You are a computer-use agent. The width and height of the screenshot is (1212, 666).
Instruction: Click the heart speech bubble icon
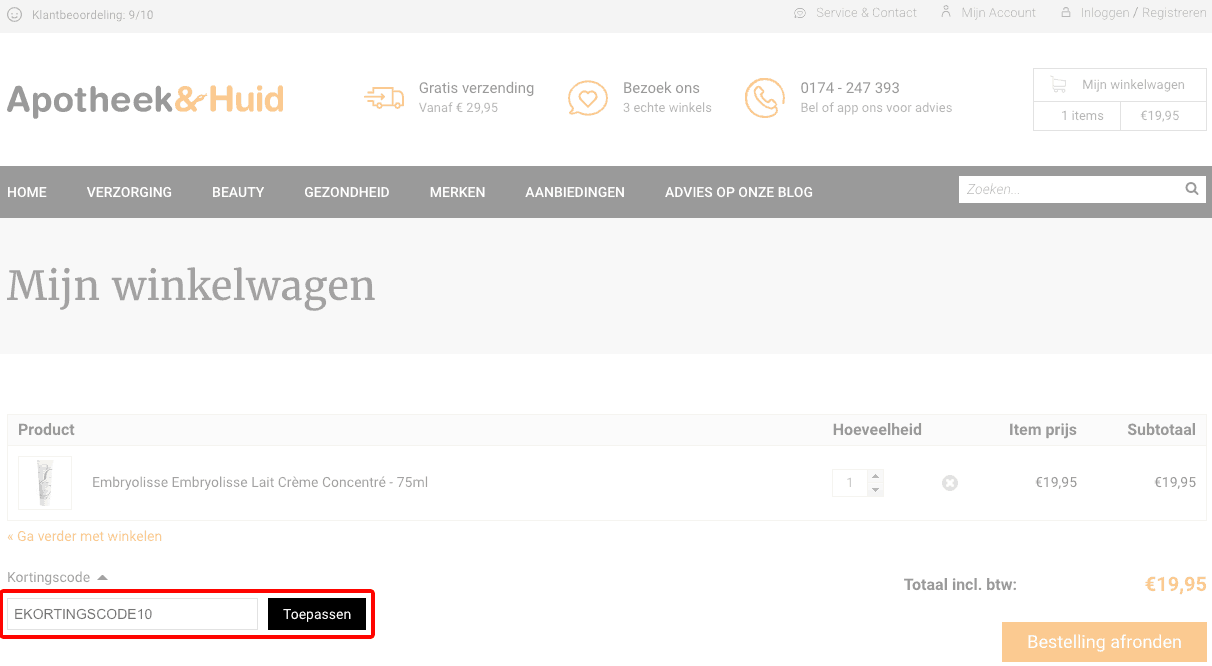click(588, 98)
